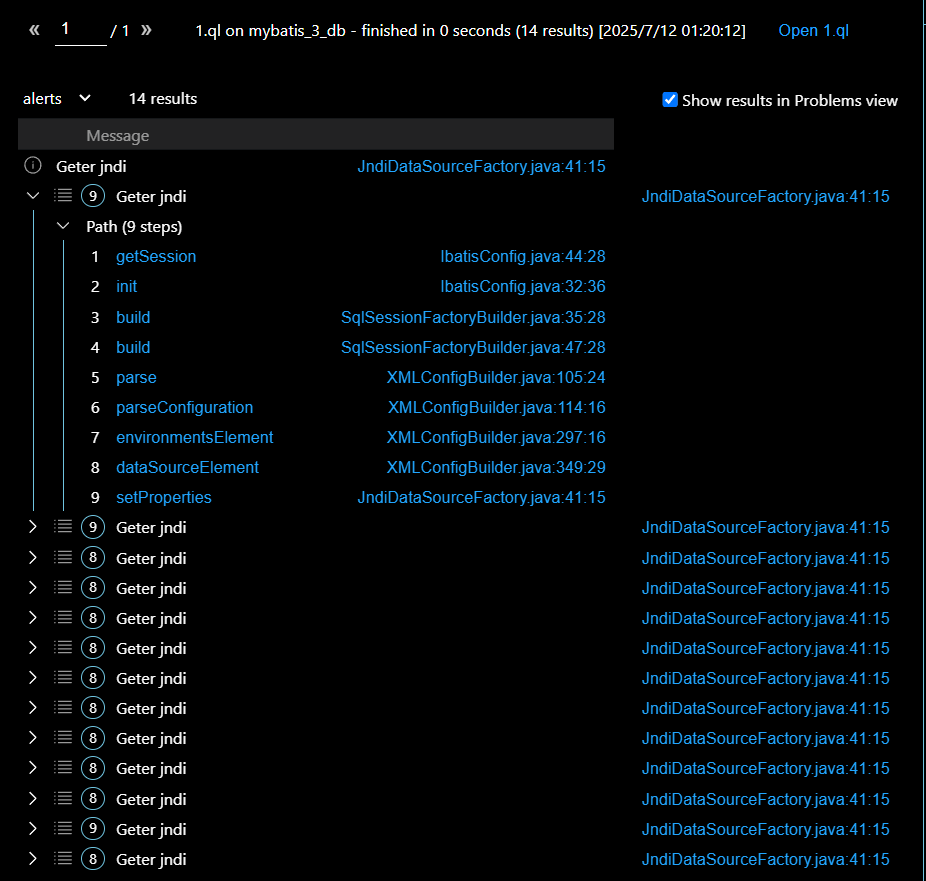Click the Message column header

pyautogui.click(x=117, y=135)
